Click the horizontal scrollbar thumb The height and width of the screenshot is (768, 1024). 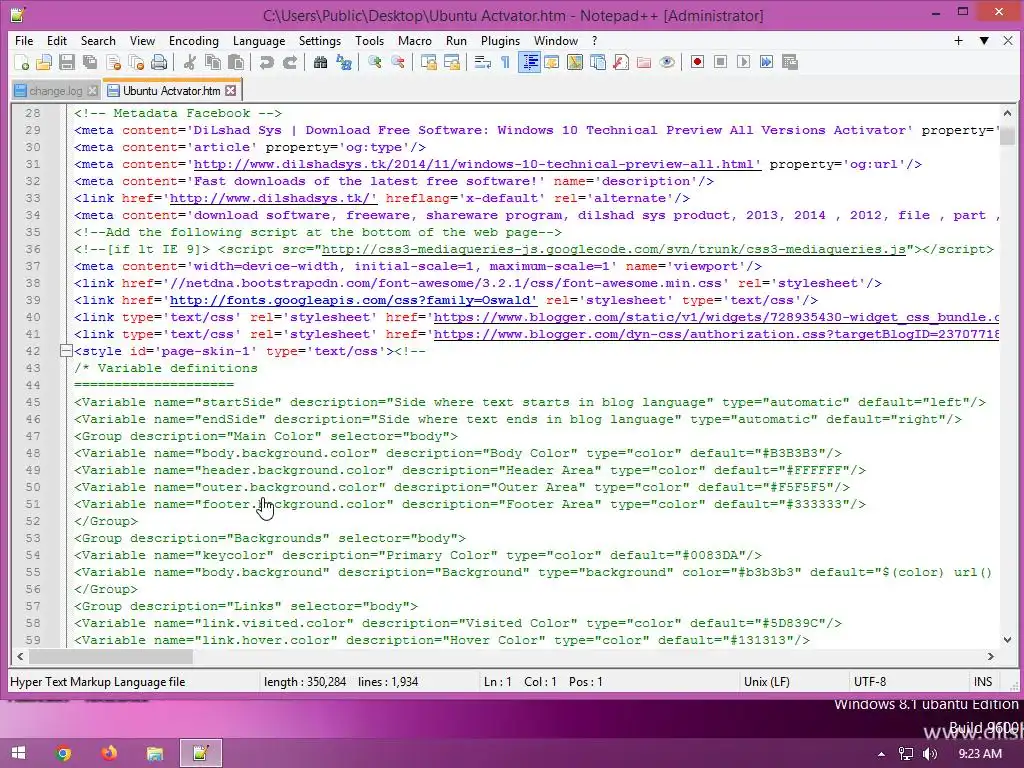tap(110, 656)
